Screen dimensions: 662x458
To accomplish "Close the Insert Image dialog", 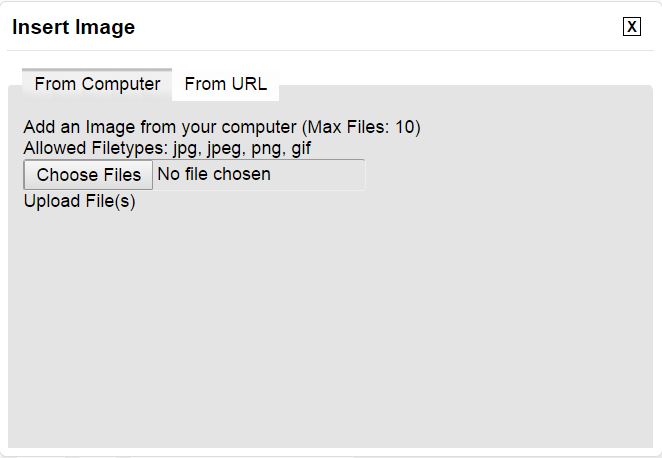I will (631, 27).
